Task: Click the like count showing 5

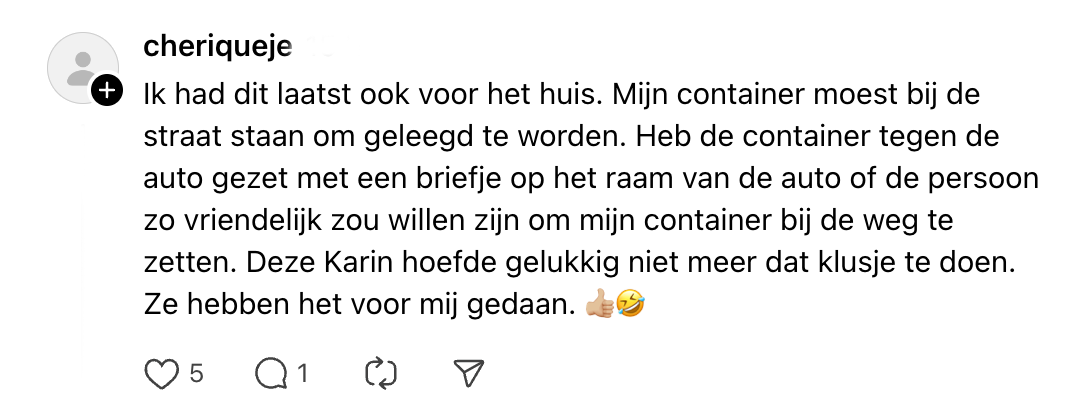Action: [196, 374]
